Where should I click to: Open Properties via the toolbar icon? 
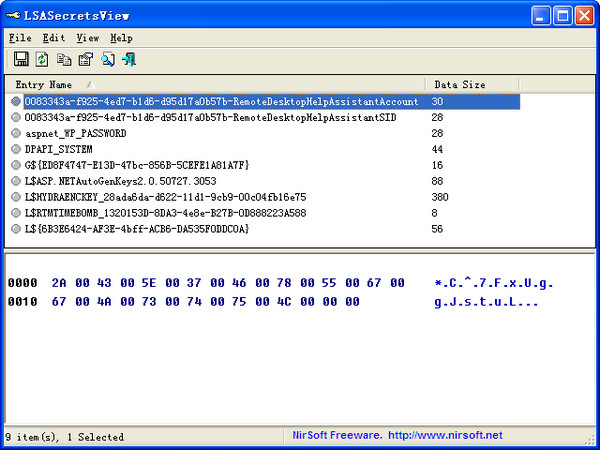click(x=86, y=59)
